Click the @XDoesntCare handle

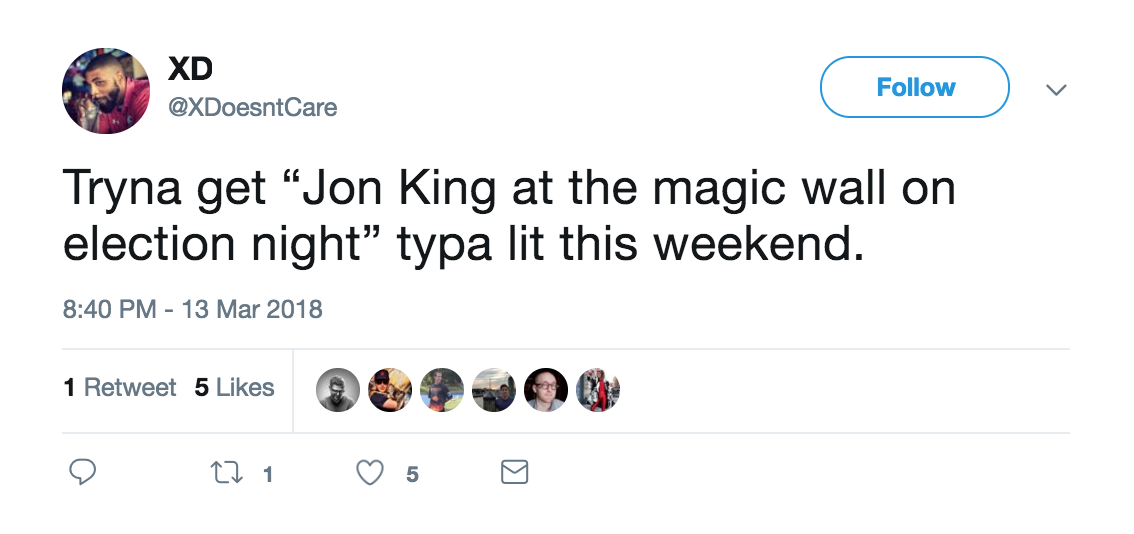(251, 107)
